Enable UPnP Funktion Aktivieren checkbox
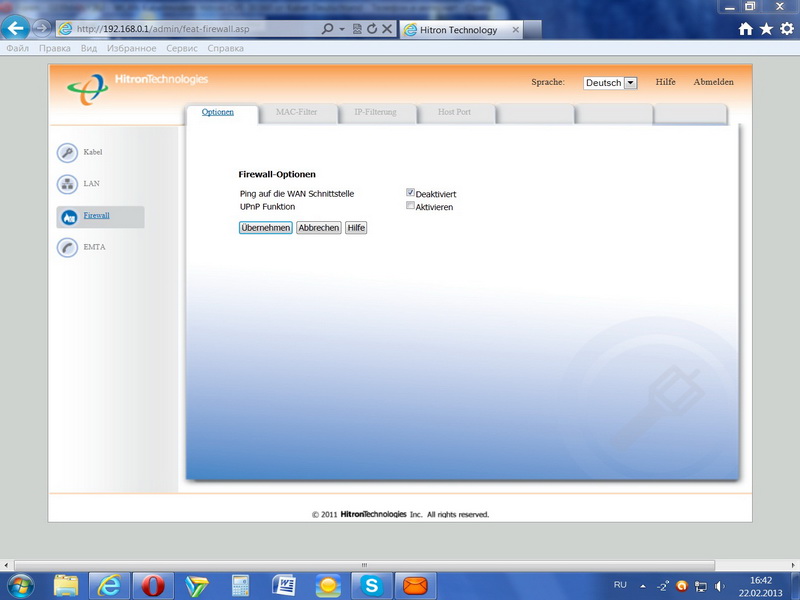800x600 pixels. tap(410, 206)
